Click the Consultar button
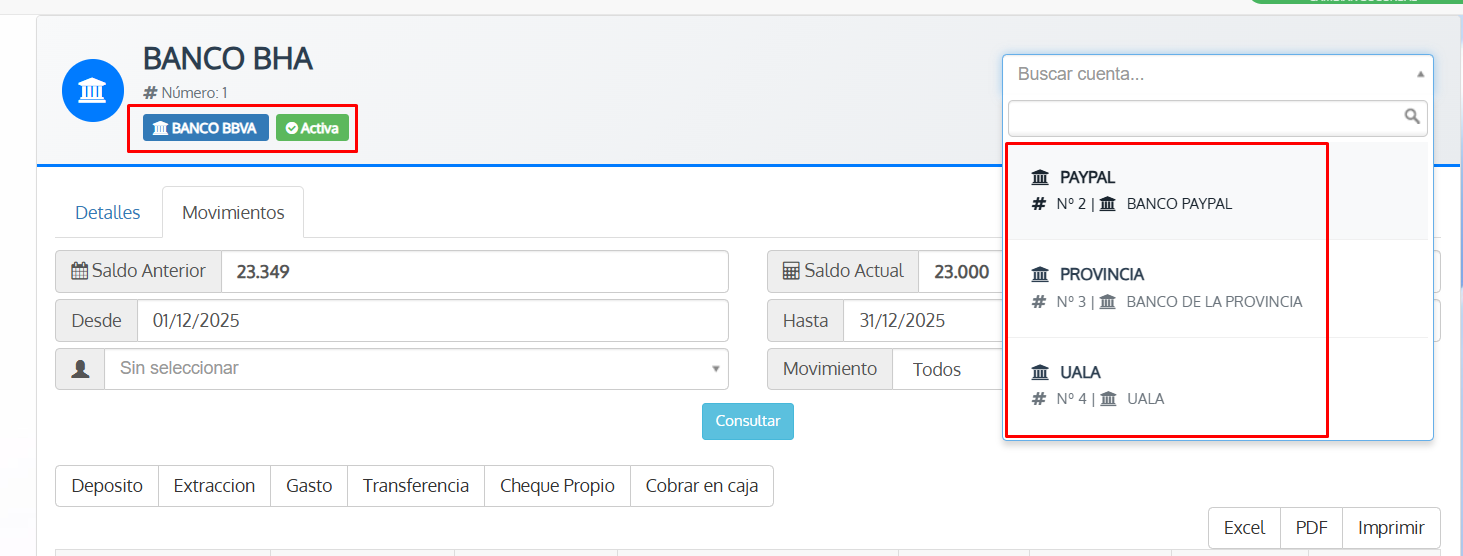1463x556 pixels. pyautogui.click(x=748, y=421)
